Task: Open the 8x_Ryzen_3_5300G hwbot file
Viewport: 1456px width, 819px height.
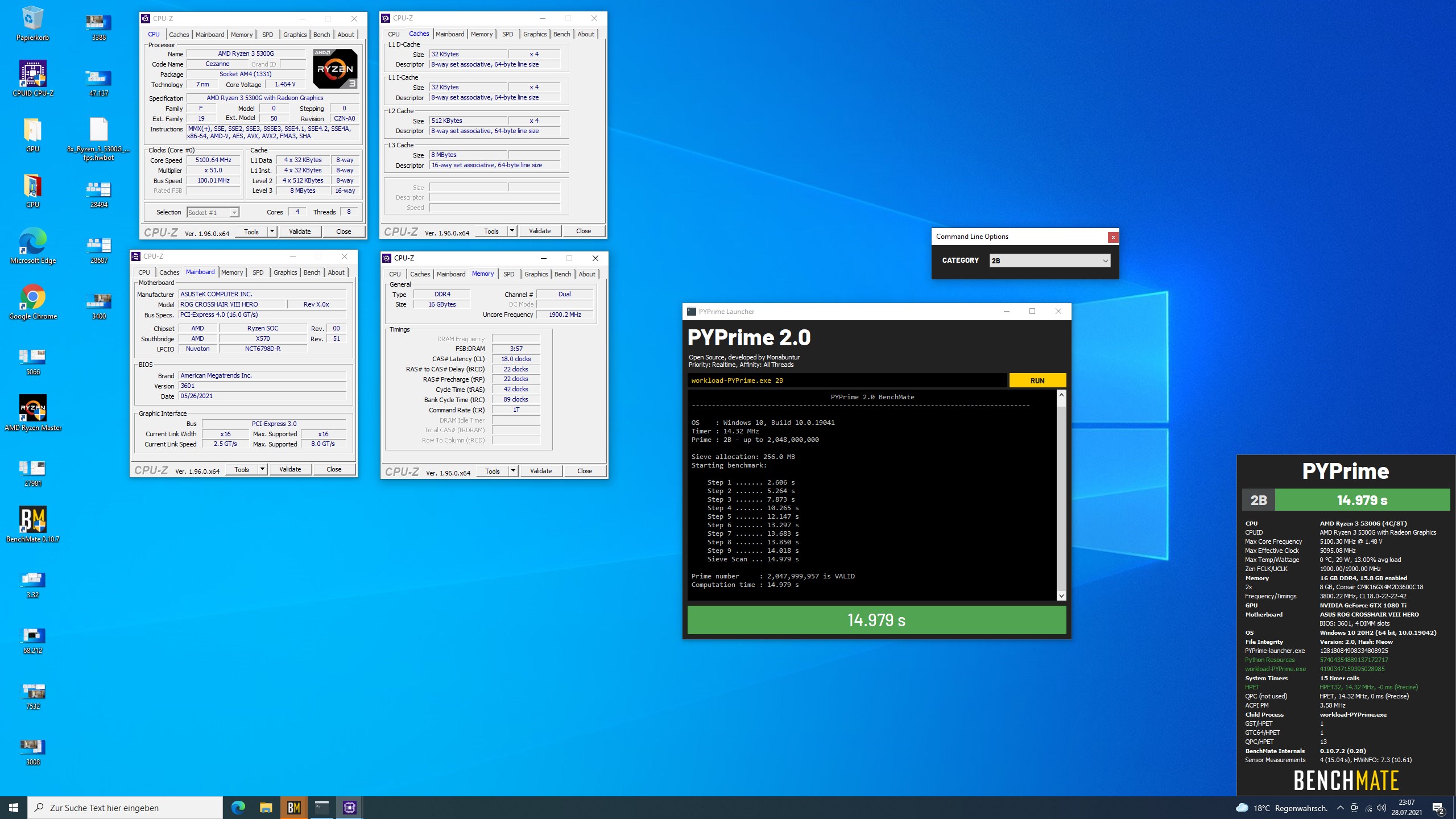Action: tap(98, 139)
